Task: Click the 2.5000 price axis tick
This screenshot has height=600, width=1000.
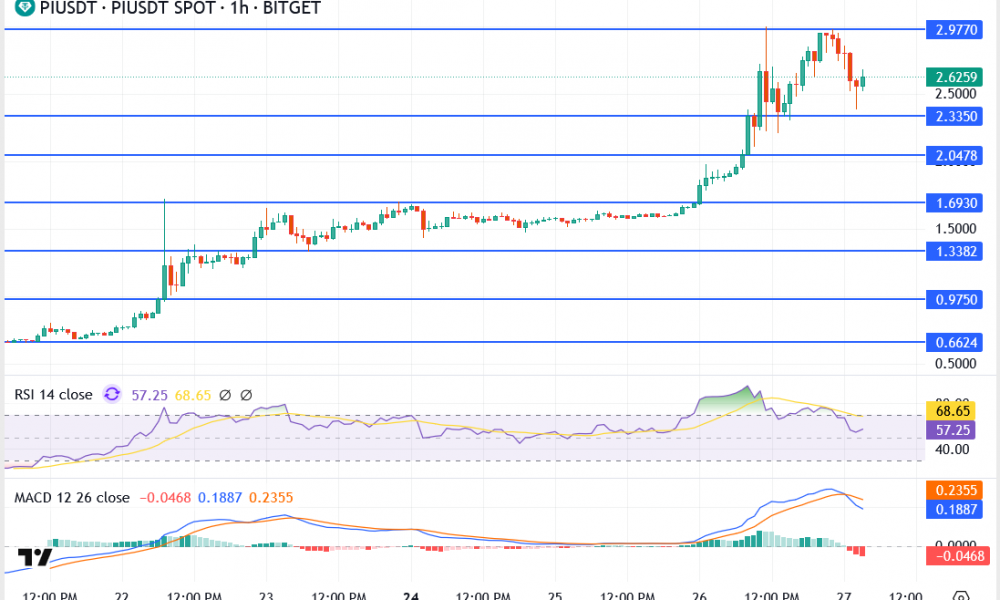Action: [x=955, y=94]
